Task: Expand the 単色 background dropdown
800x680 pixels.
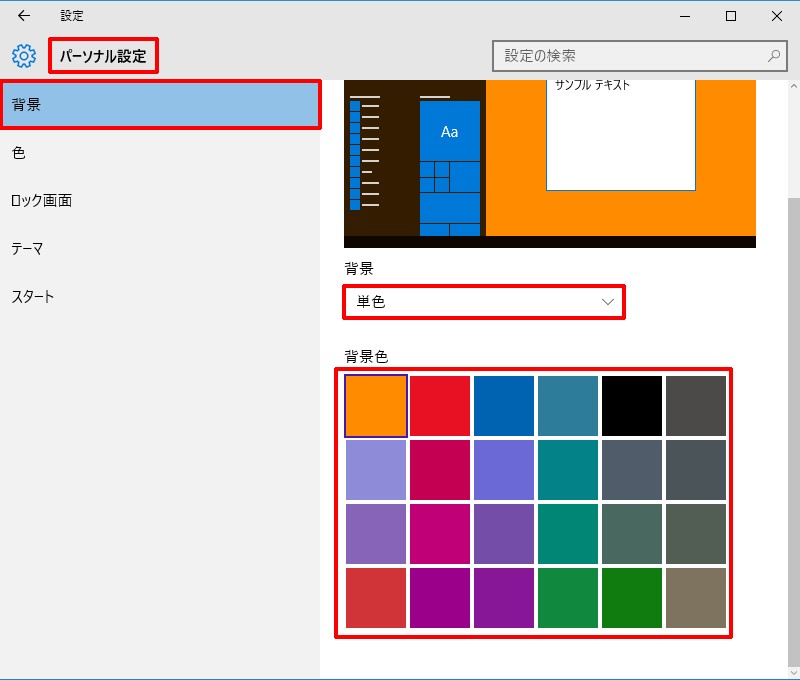Action: click(x=484, y=302)
